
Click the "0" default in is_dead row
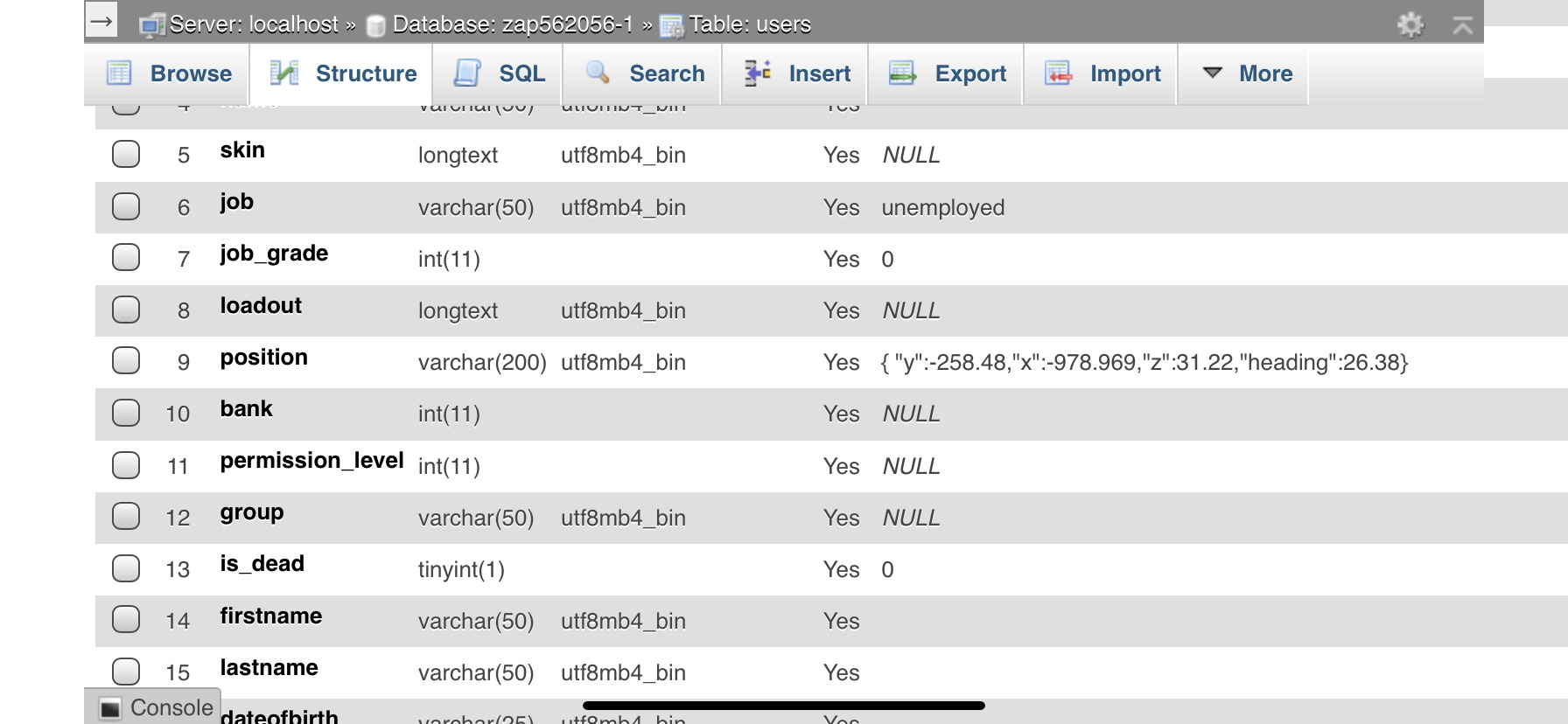tap(888, 569)
